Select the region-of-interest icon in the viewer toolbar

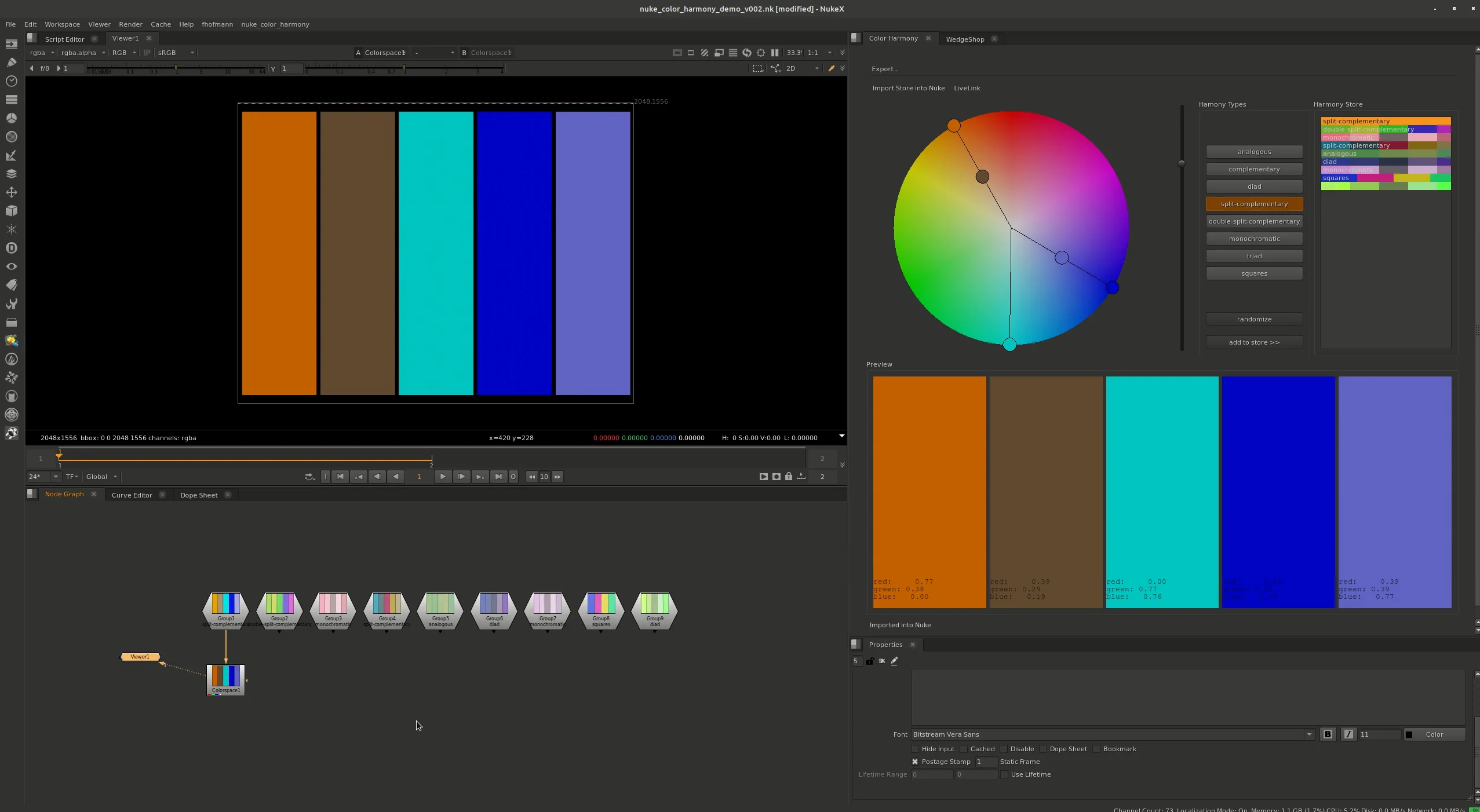757,68
